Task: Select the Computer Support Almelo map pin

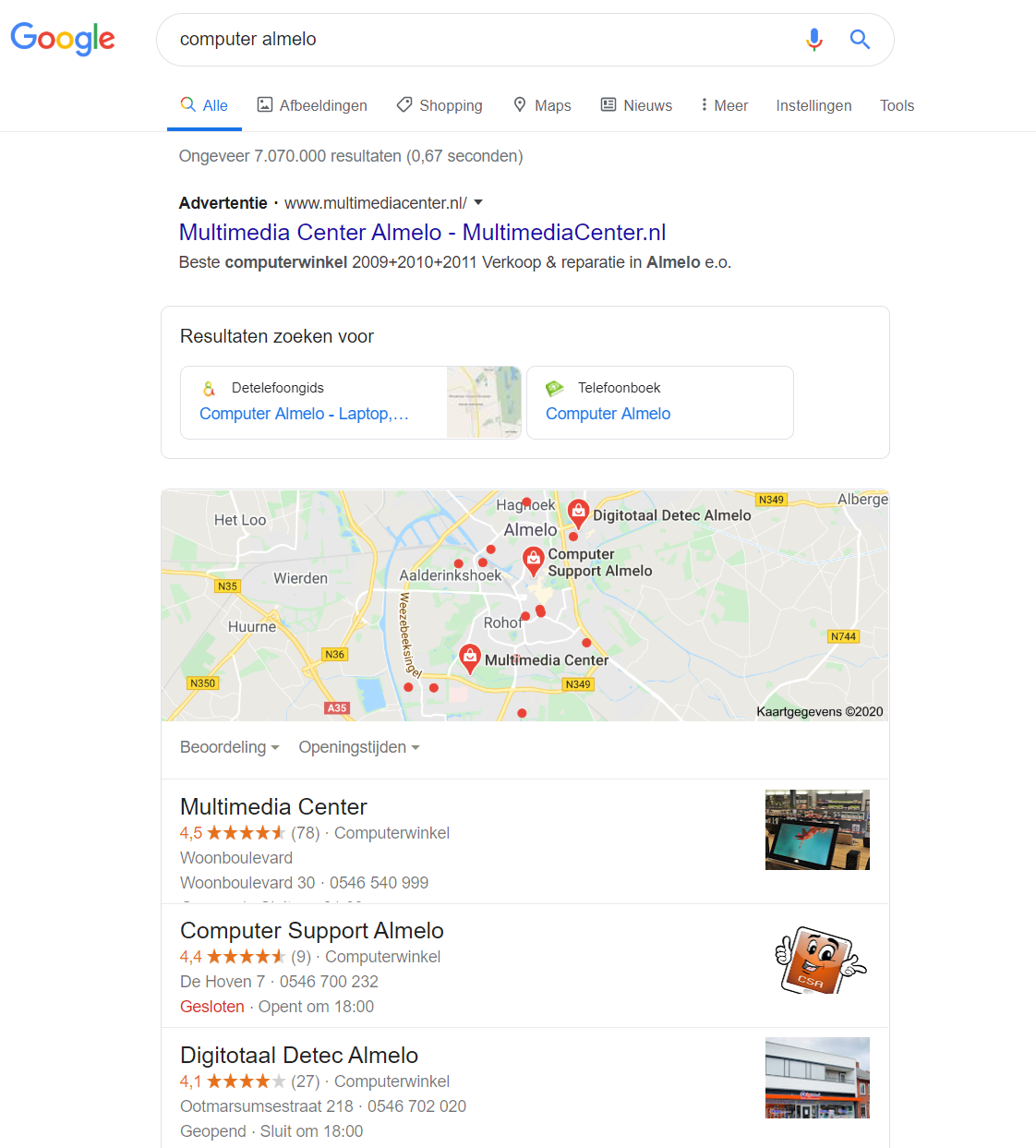Action: tap(534, 561)
